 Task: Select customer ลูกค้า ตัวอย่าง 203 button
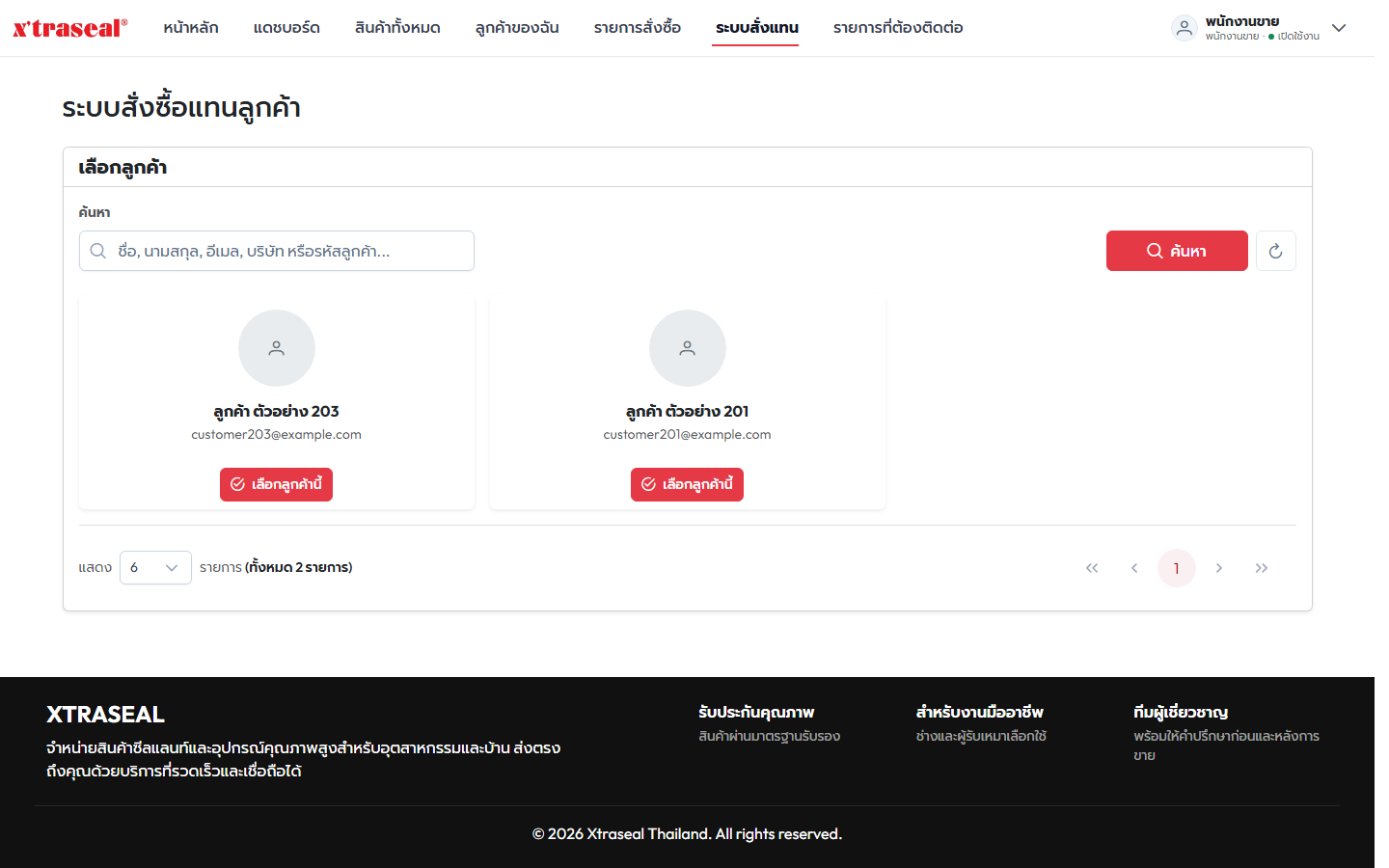[x=276, y=484]
